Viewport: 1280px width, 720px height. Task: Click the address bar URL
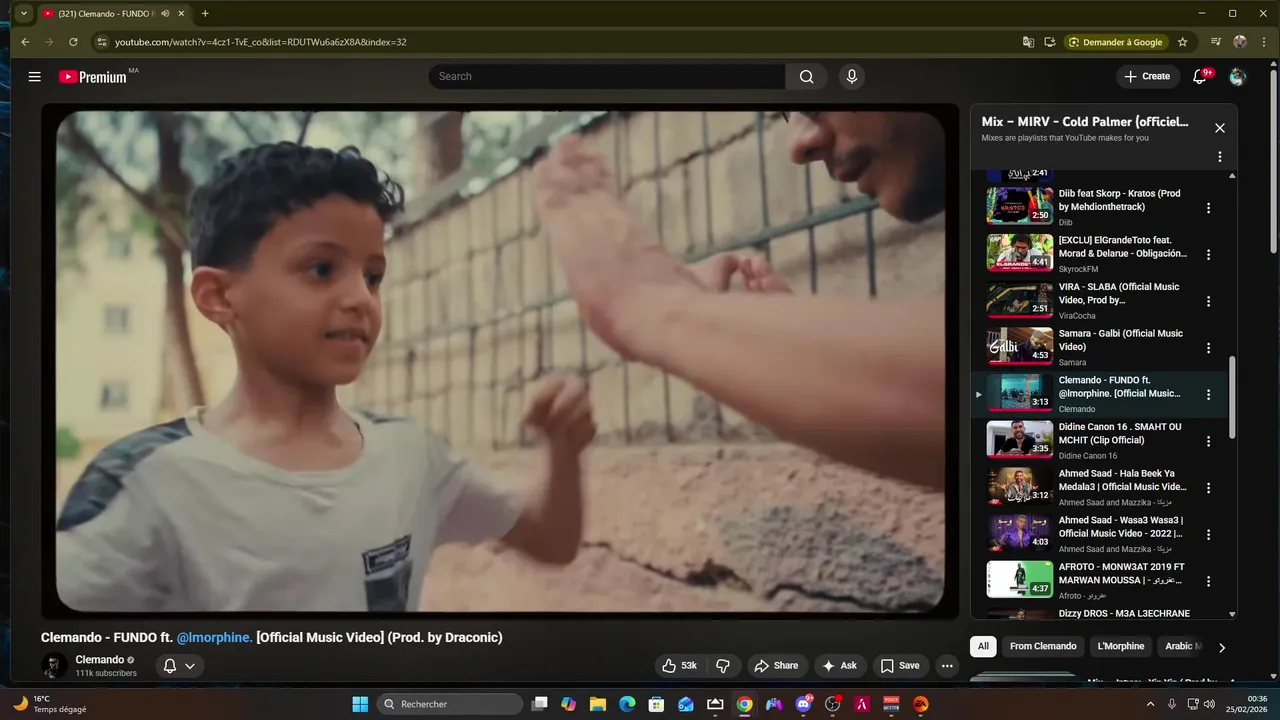[260, 42]
